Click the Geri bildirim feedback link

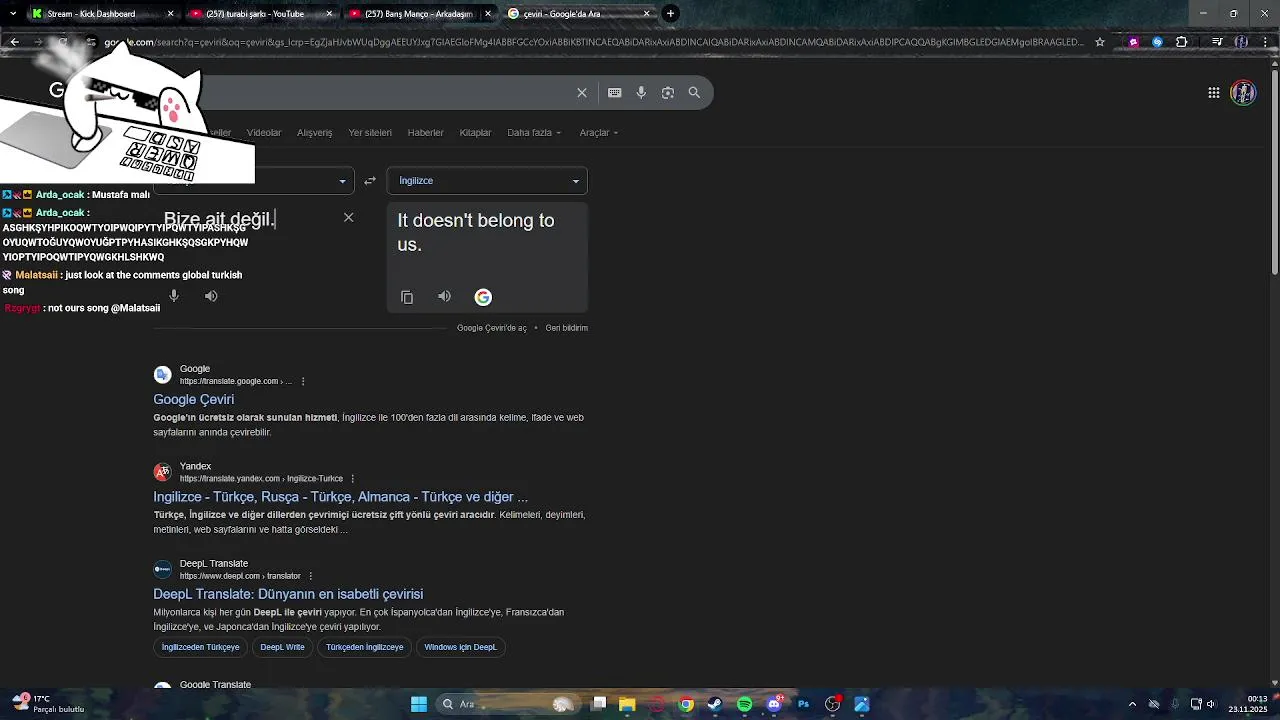pyautogui.click(x=566, y=328)
